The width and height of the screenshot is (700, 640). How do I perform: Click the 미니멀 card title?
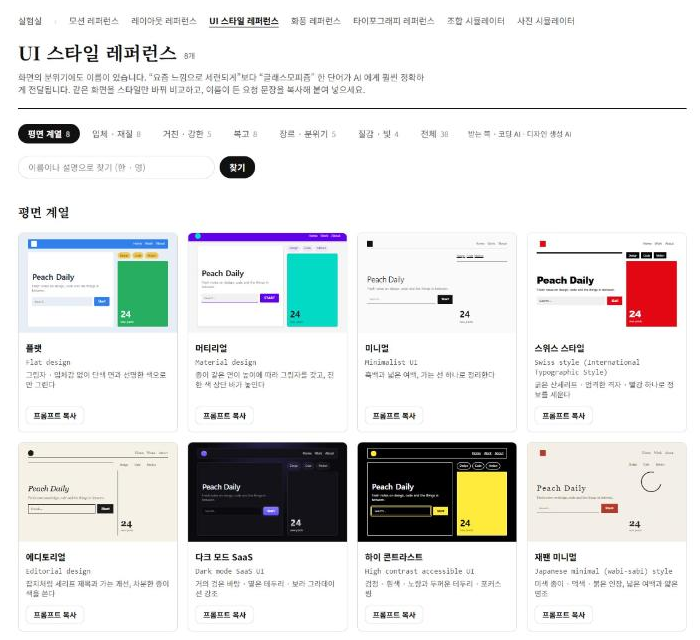[x=377, y=348]
